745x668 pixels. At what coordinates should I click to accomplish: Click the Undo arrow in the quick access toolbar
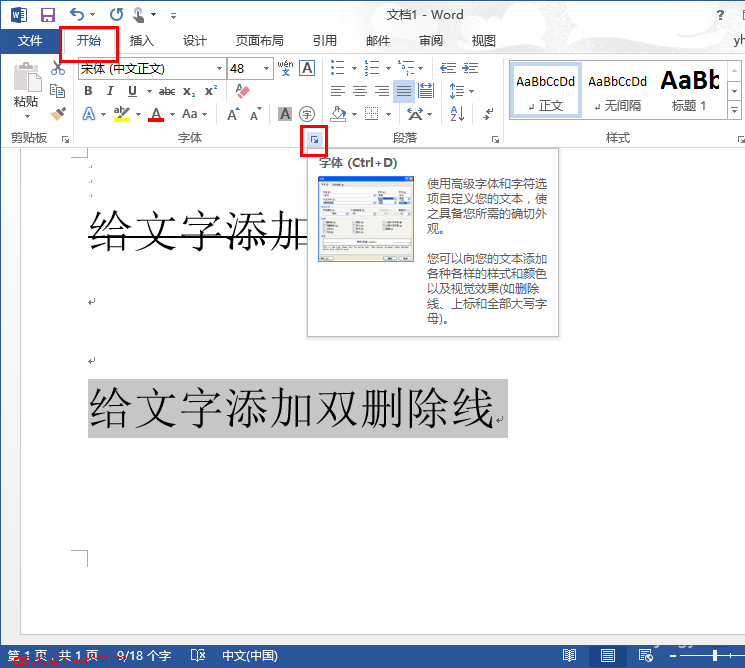[x=78, y=15]
